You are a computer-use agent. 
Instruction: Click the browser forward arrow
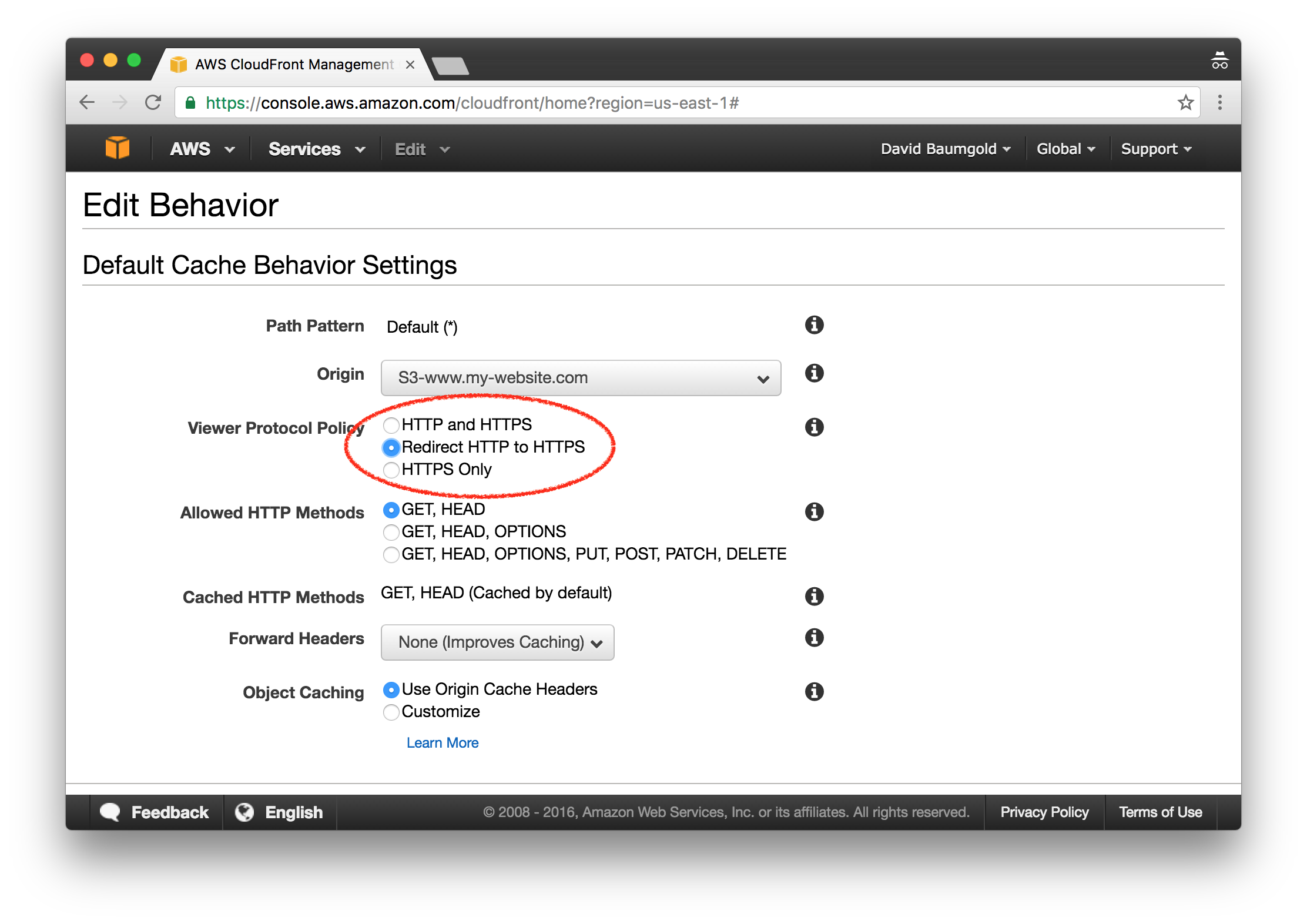coord(120,103)
